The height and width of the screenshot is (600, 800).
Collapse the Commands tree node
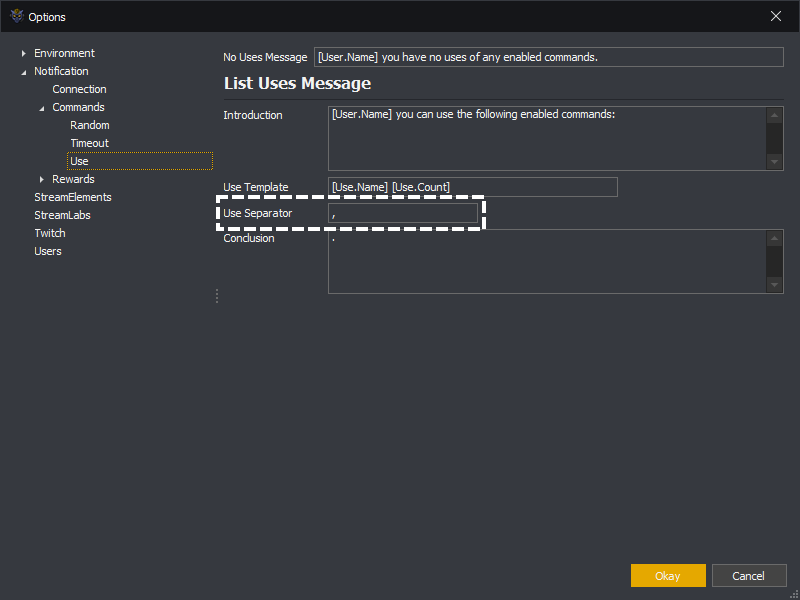click(x=42, y=108)
